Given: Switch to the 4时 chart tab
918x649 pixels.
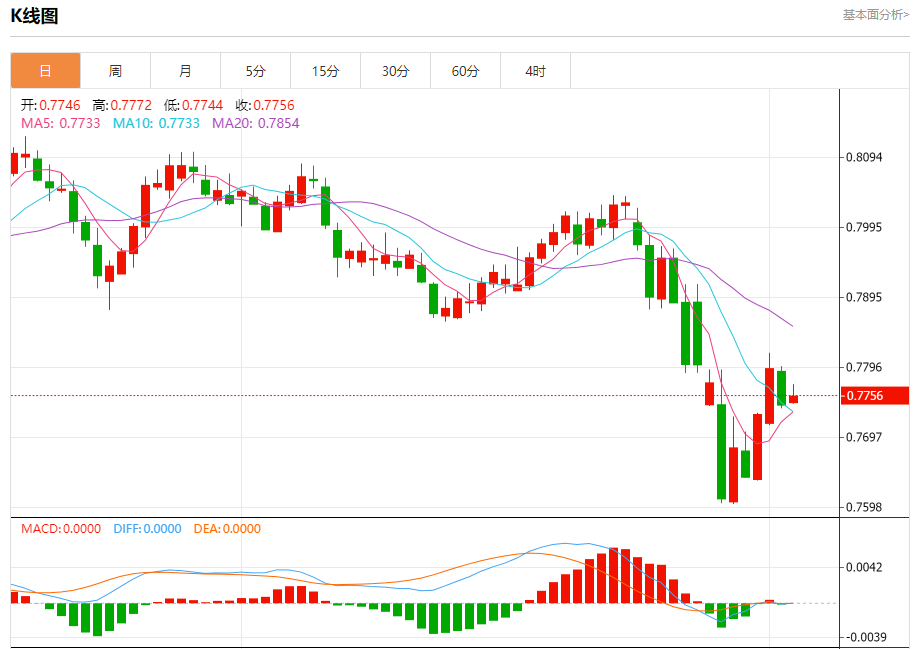Looking at the screenshot, I should coord(535,71).
